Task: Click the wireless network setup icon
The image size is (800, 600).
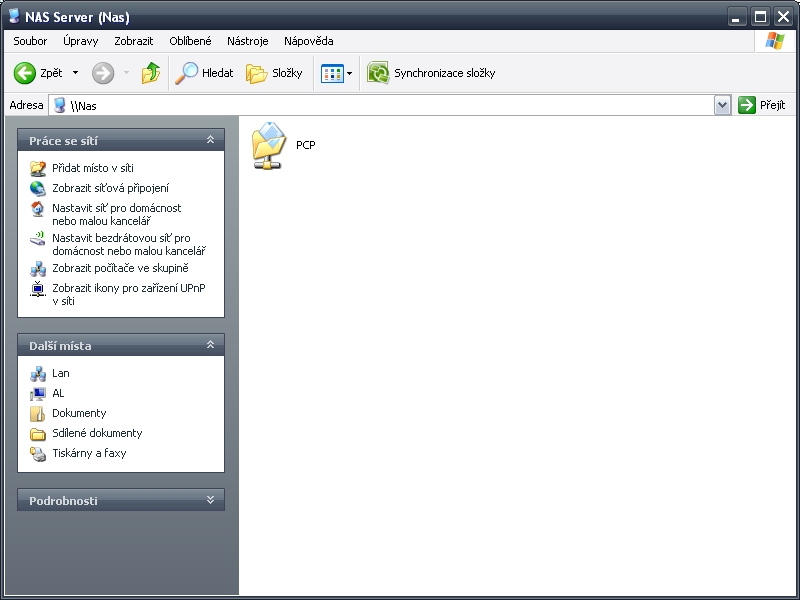Action: 38,238
